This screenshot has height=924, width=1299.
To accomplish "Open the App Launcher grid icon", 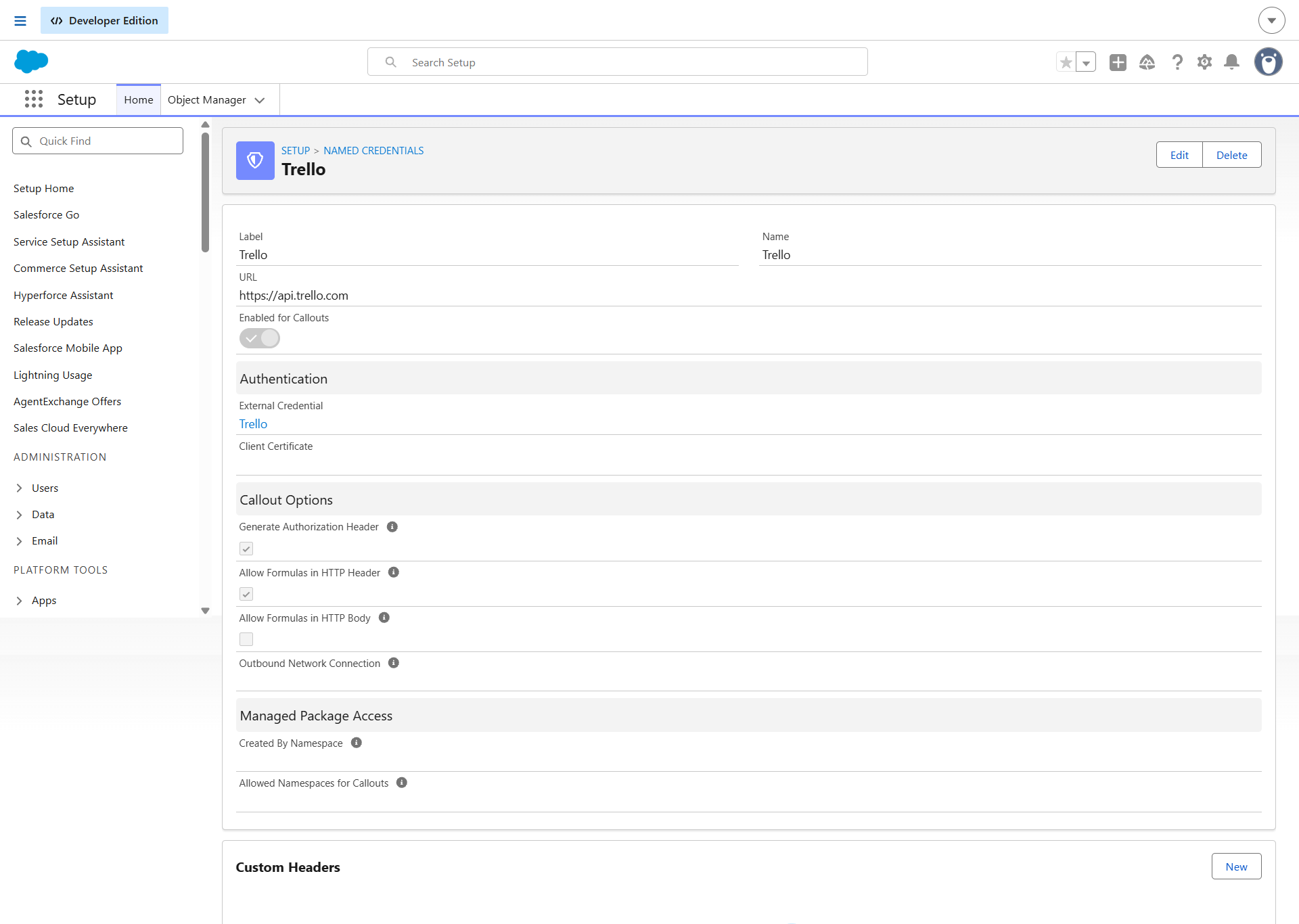I will pos(34,99).
